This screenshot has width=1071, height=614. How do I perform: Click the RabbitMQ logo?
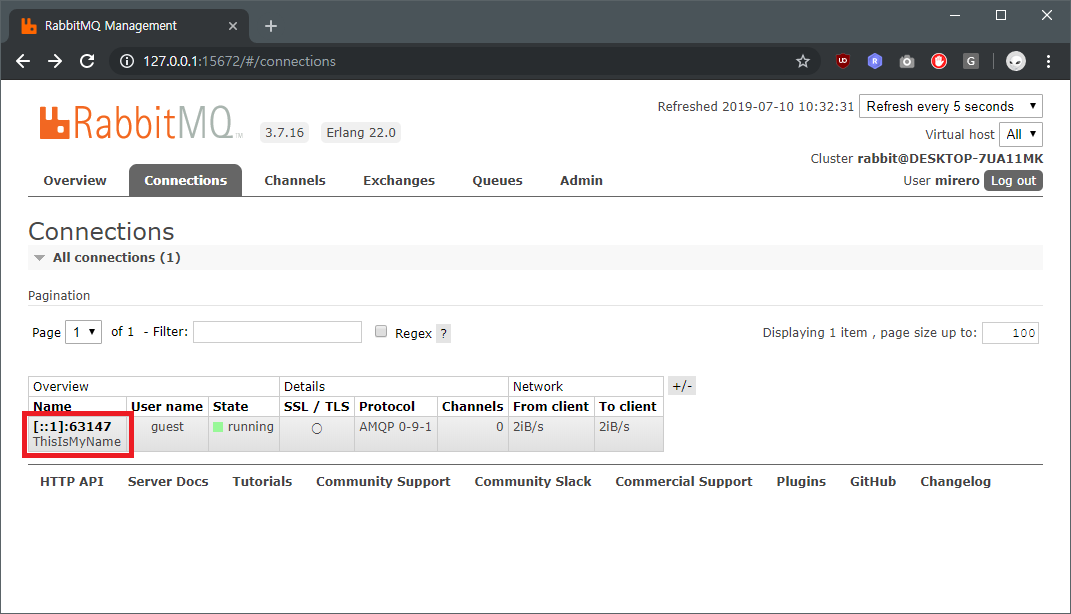tap(141, 123)
